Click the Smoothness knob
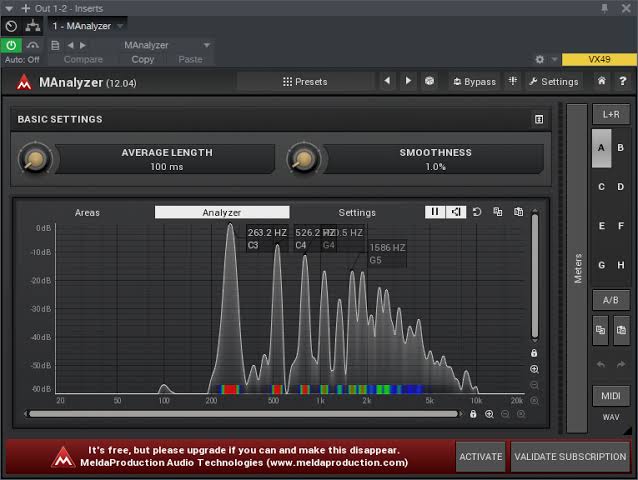638x480 pixels. point(304,159)
